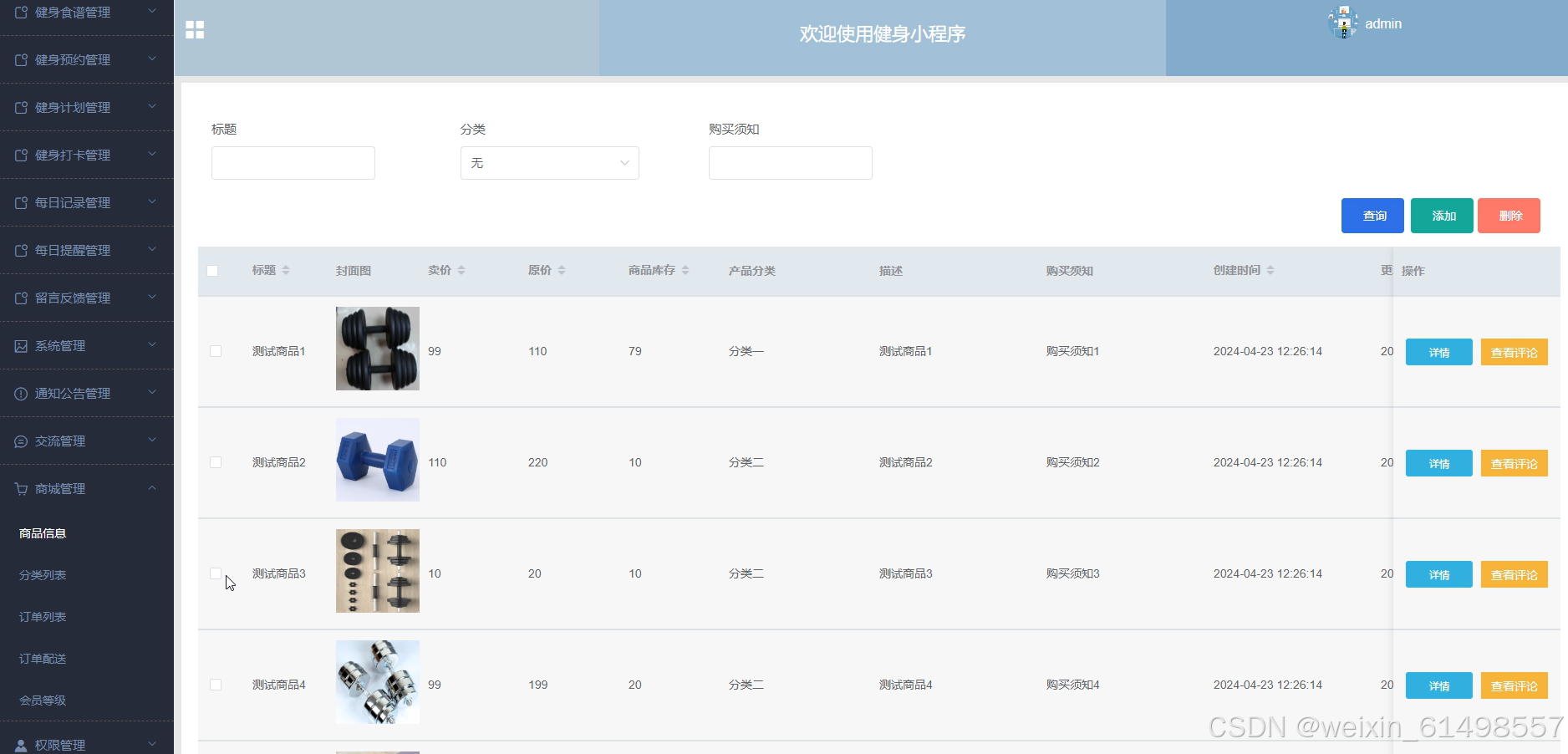Expand 交流管理 menu chevron

pos(152,440)
